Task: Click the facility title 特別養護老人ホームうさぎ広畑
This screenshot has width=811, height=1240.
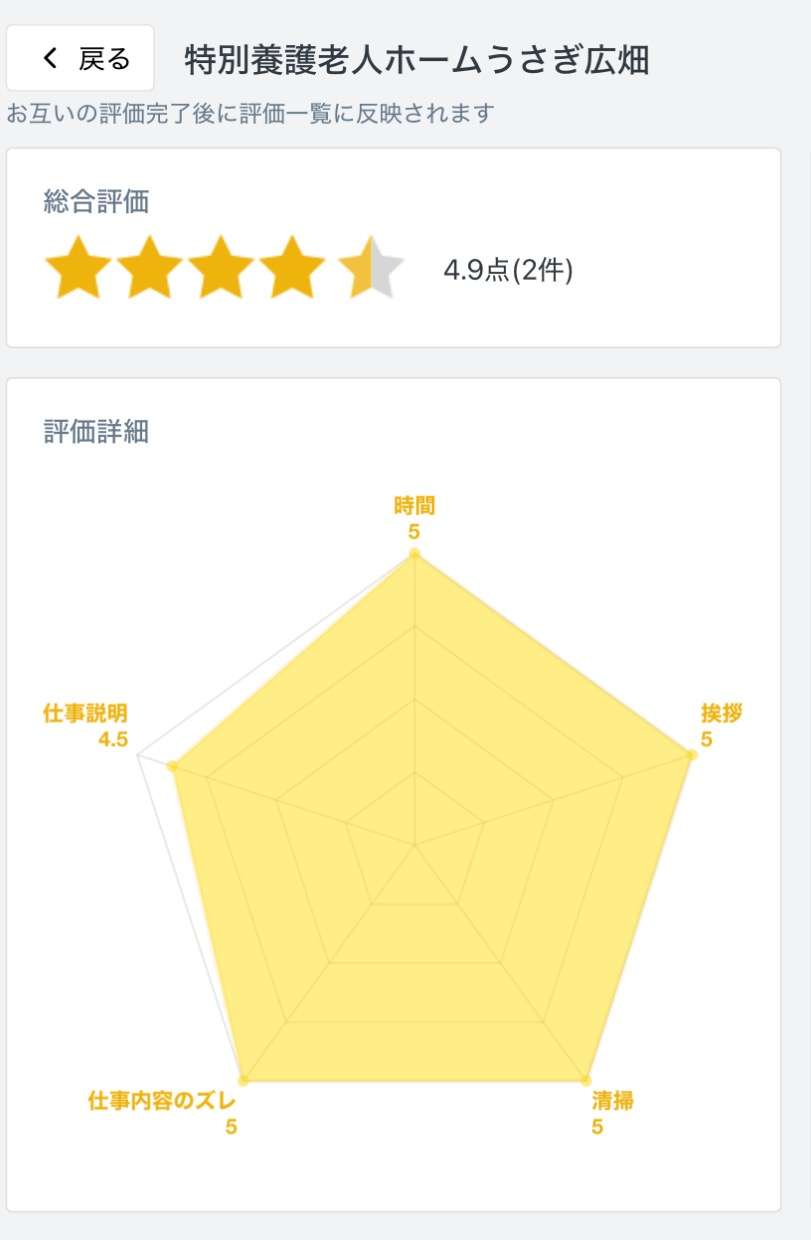Action: (x=417, y=60)
